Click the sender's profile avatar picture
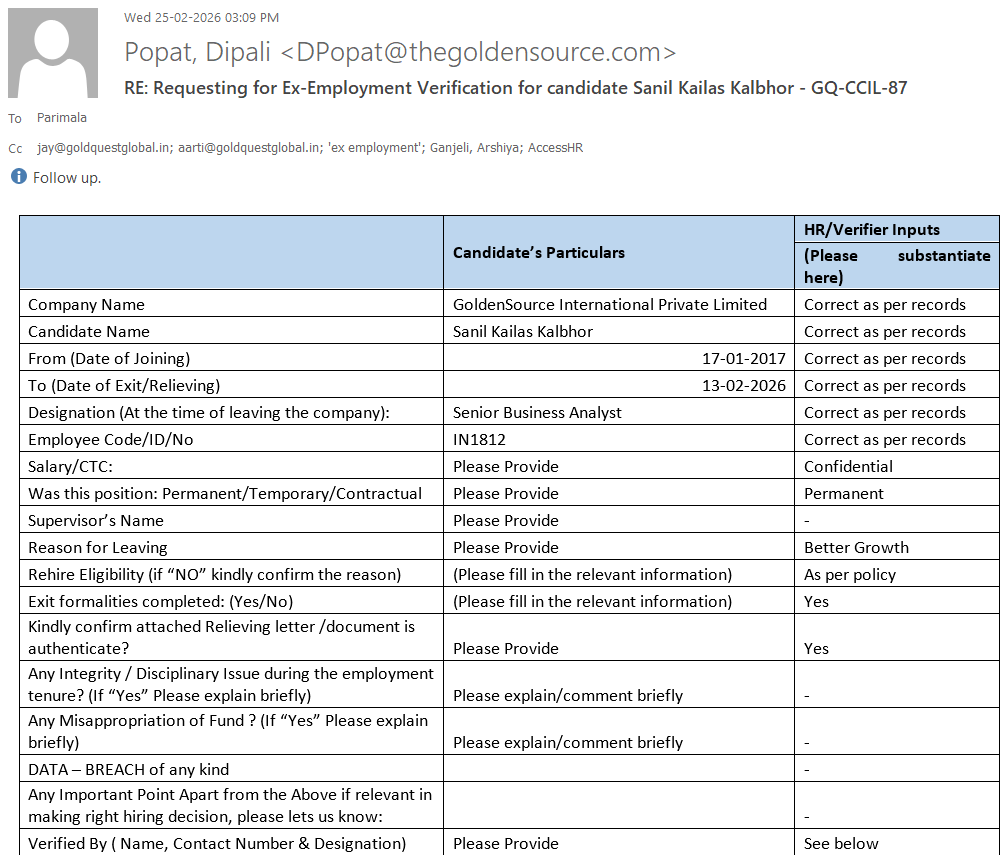The width and height of the screenshot is (1007, 857). coord(53,53)
